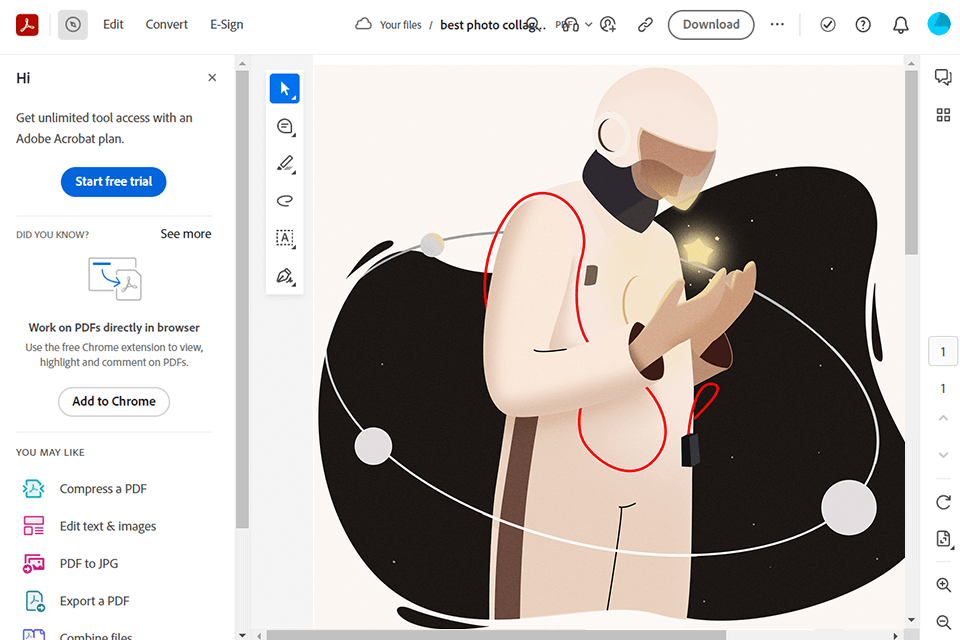The width and height of the screenshot is (960, 640).
Task: Open the Comments panel icon
Action: (x=943, y=77)
